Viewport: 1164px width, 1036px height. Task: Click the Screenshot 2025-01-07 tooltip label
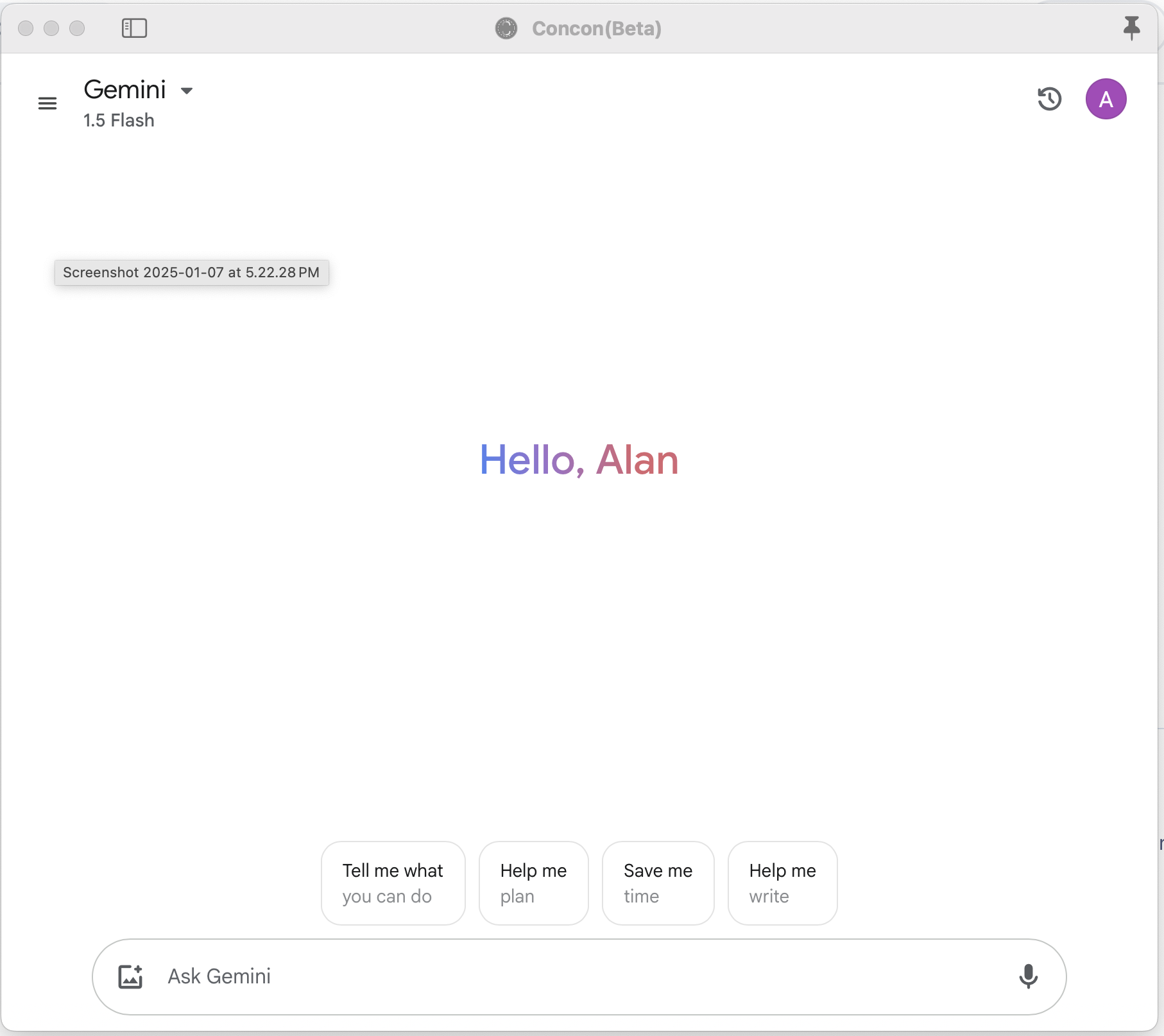[191, 272]
